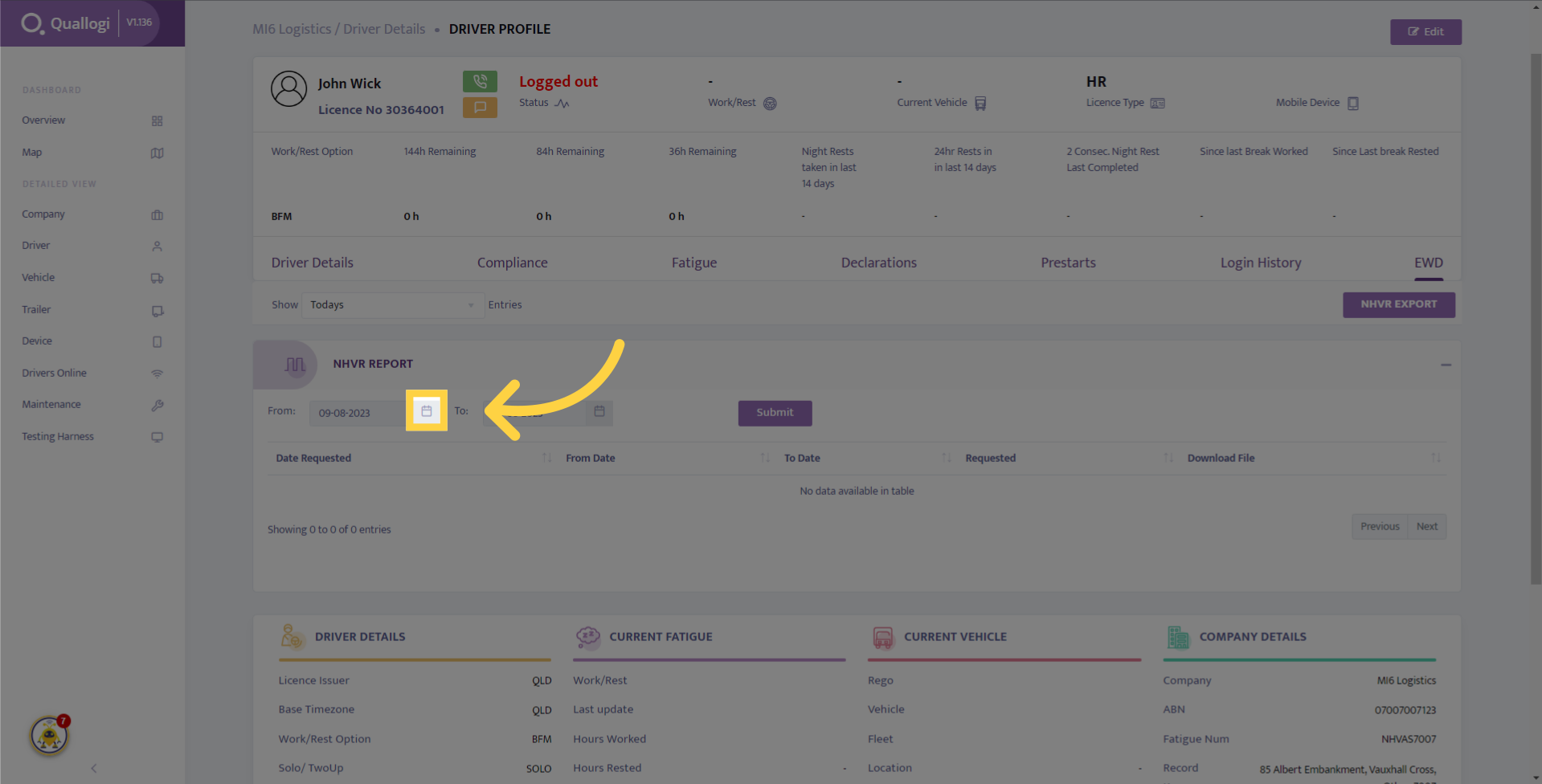Open the robot assistant chat bubble

click(49, 735)
